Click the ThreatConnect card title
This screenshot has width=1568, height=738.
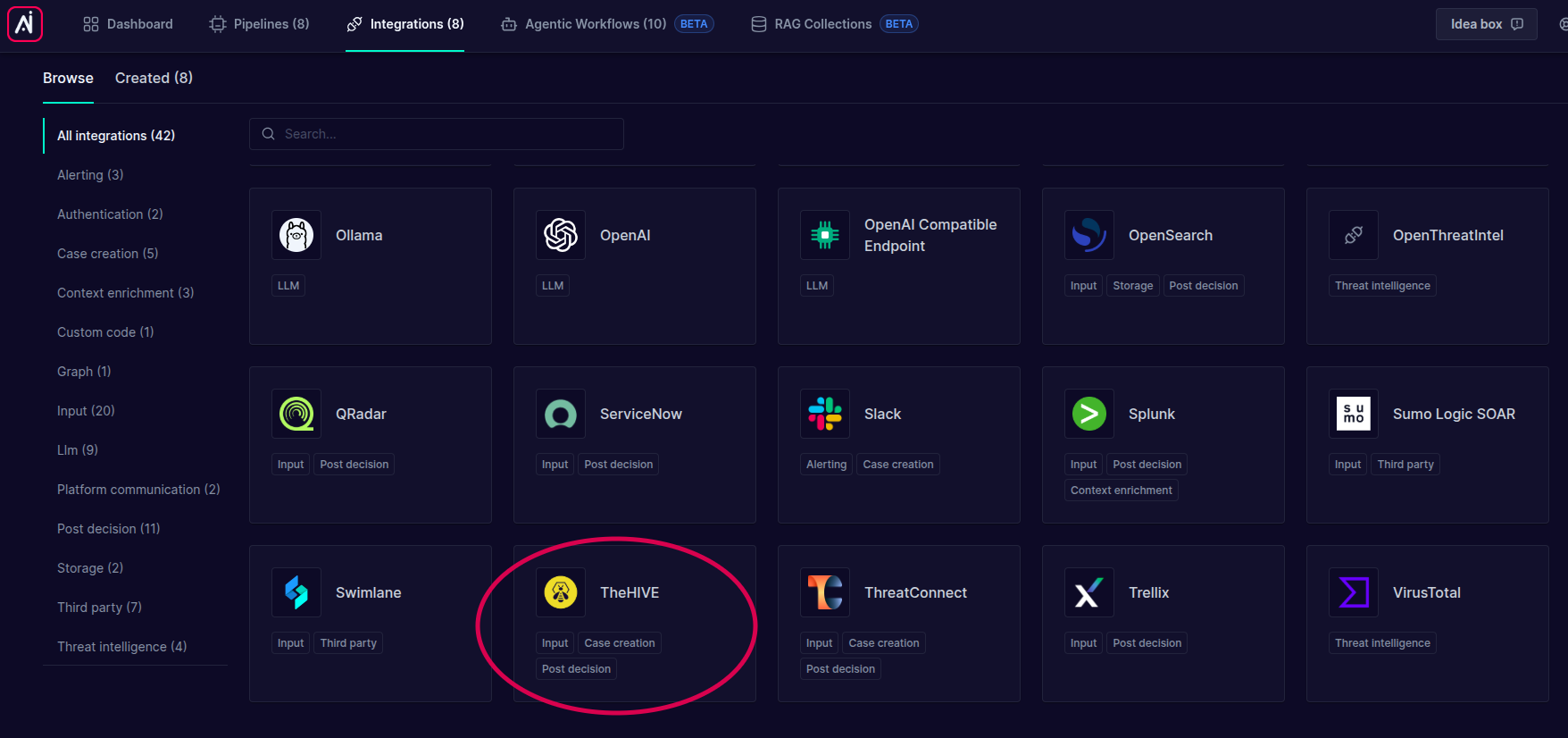(915, 592)
